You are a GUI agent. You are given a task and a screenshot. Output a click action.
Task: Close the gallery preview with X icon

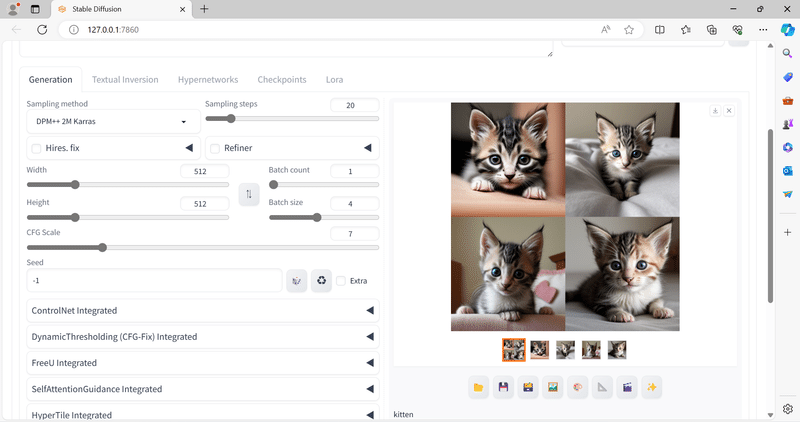coord(729,111)
